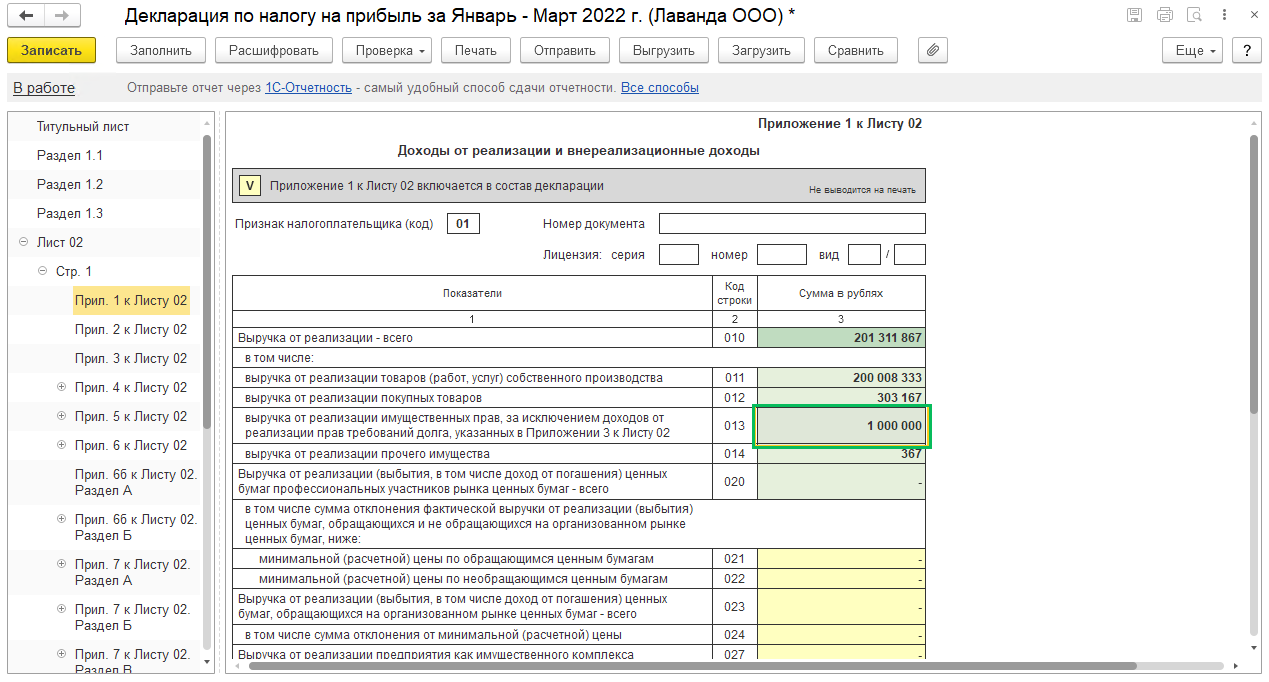Click the preview magnifier icon in title bar
1269x682 pixels.
(x=1194, y=15)
